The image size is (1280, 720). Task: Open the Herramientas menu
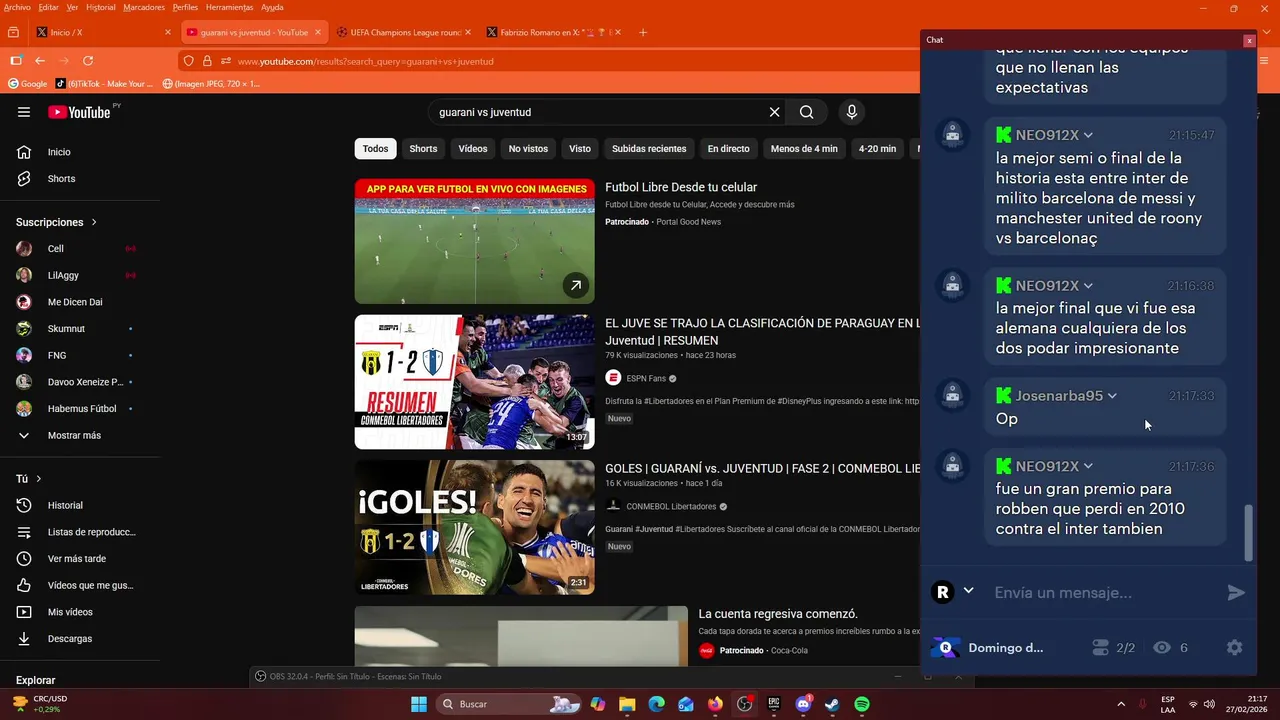click(x=230, y=7)
